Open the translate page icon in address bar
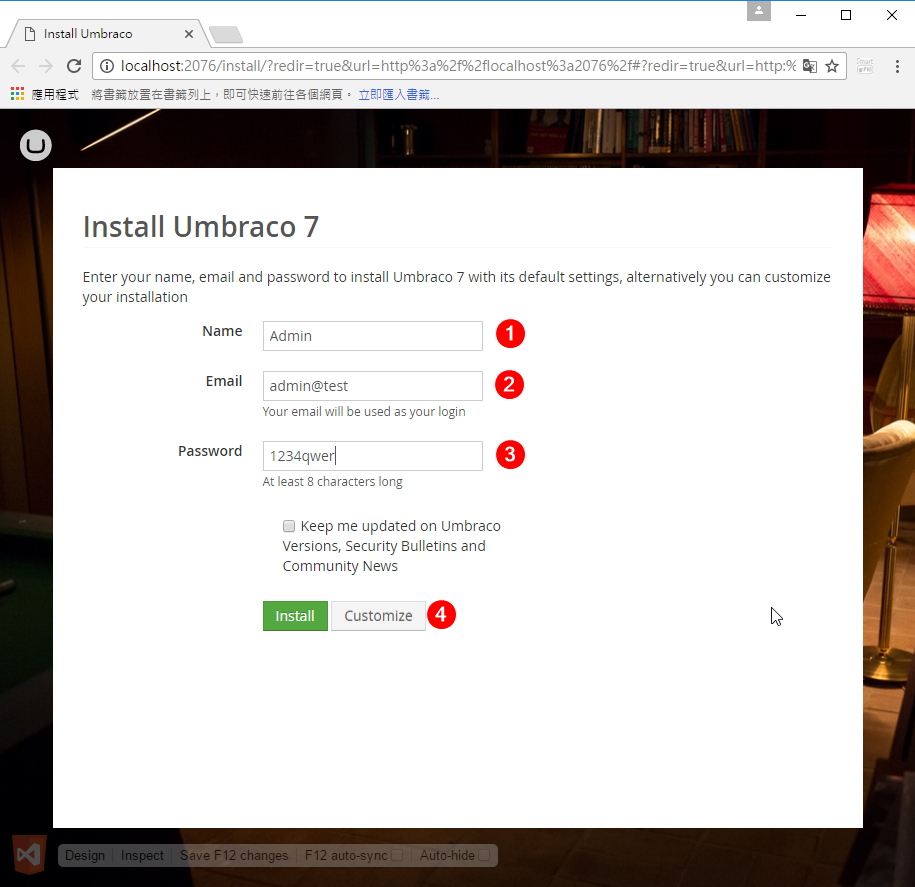Viewport: 915px width, 887px height. (x=809, y=66)
